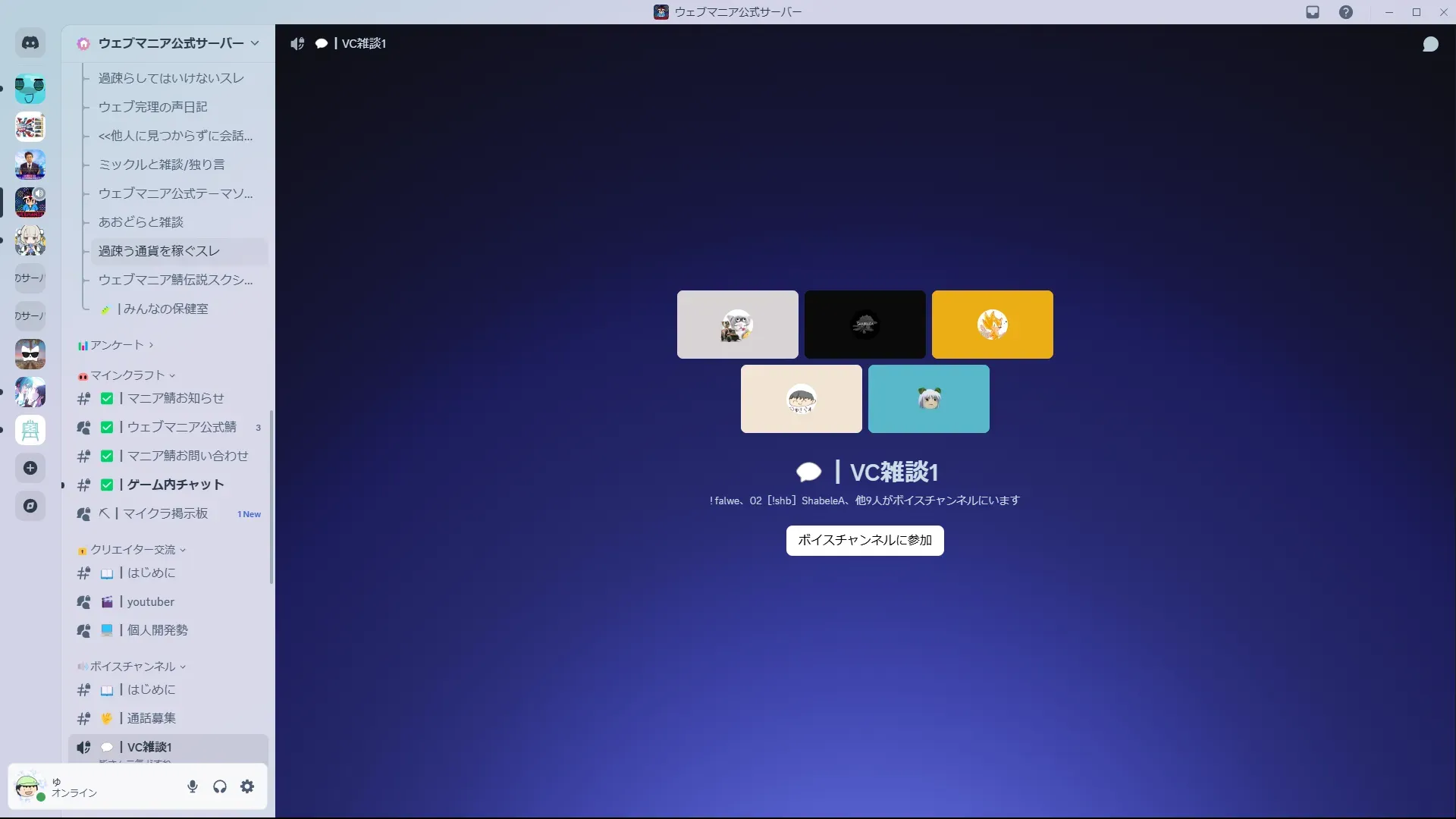Open user settings gear icon
Viewport: 1456px width, 819px height.
coord(247,786)
